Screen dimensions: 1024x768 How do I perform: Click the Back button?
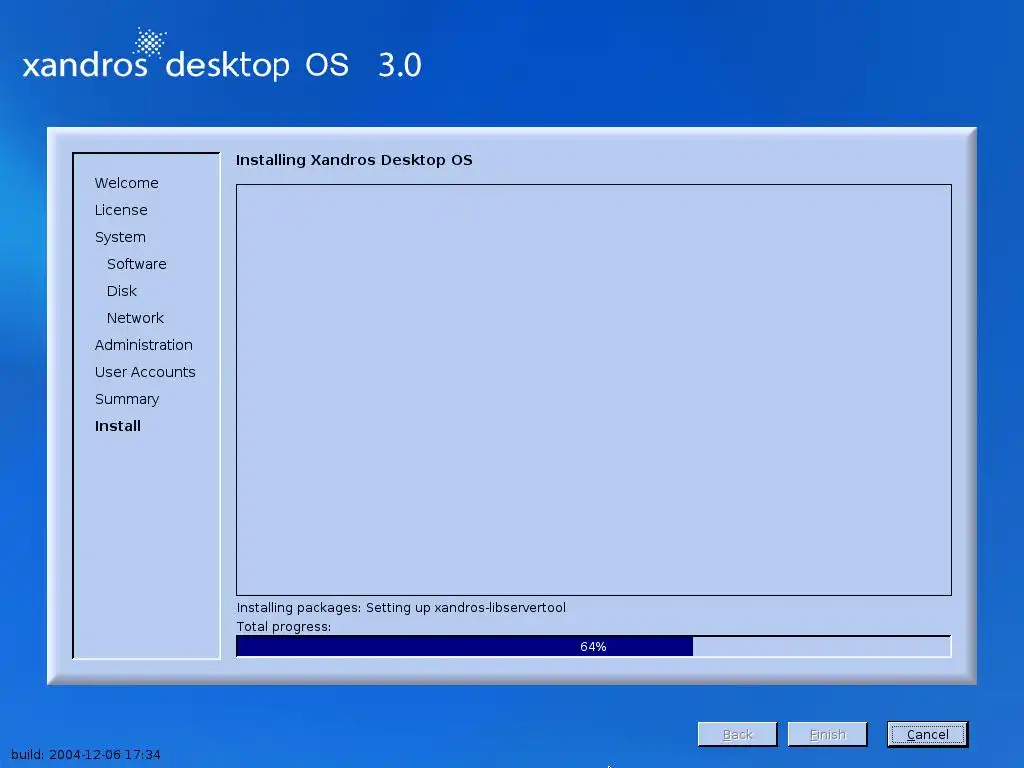pyautogui.click(x=737, y=734)
